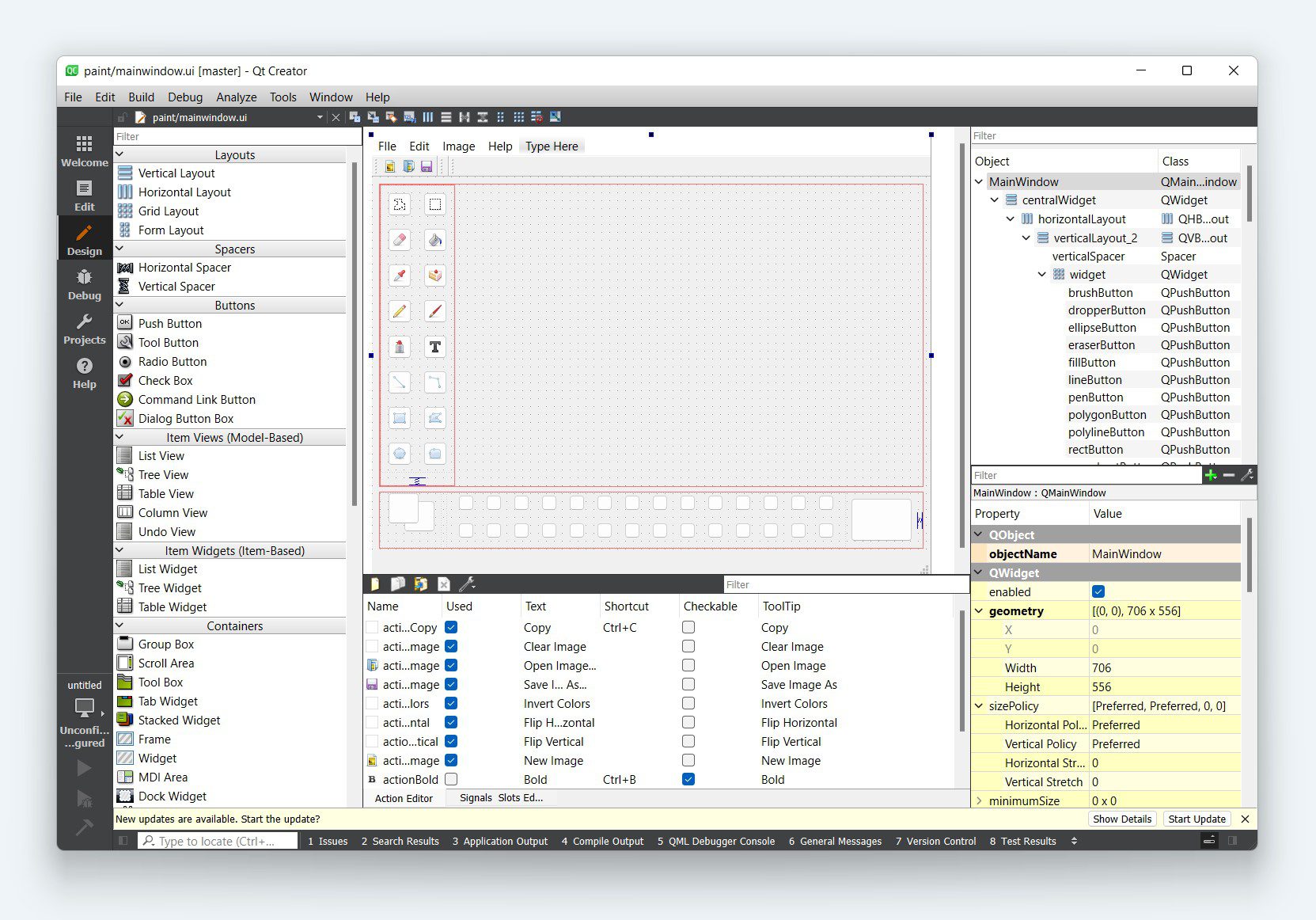The image size is (1316, 920).
Task: Select the Push Button widget
Action: 170,323
